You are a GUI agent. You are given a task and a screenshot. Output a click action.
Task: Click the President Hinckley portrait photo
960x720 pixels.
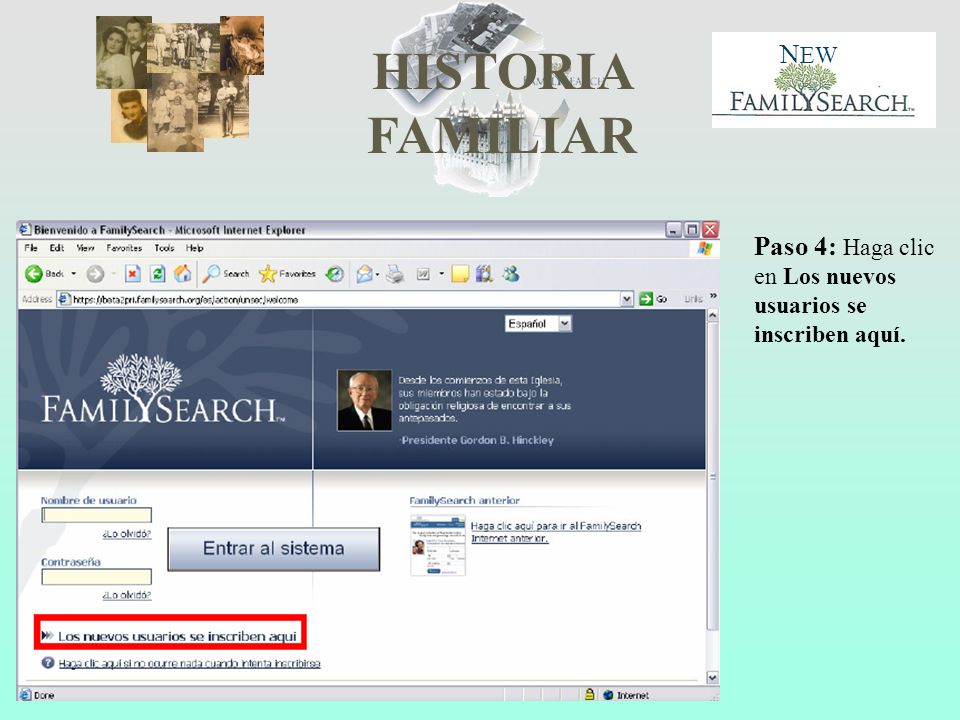[364, 400]
